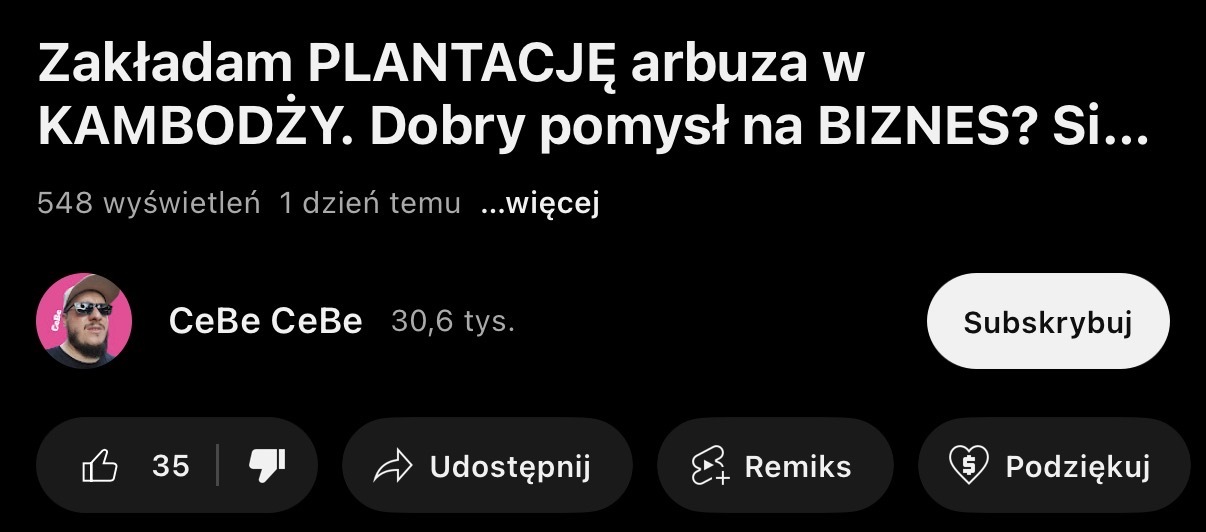
Task: Click the 548 wyświetleń view count
Action: click(x=148, y=204)
